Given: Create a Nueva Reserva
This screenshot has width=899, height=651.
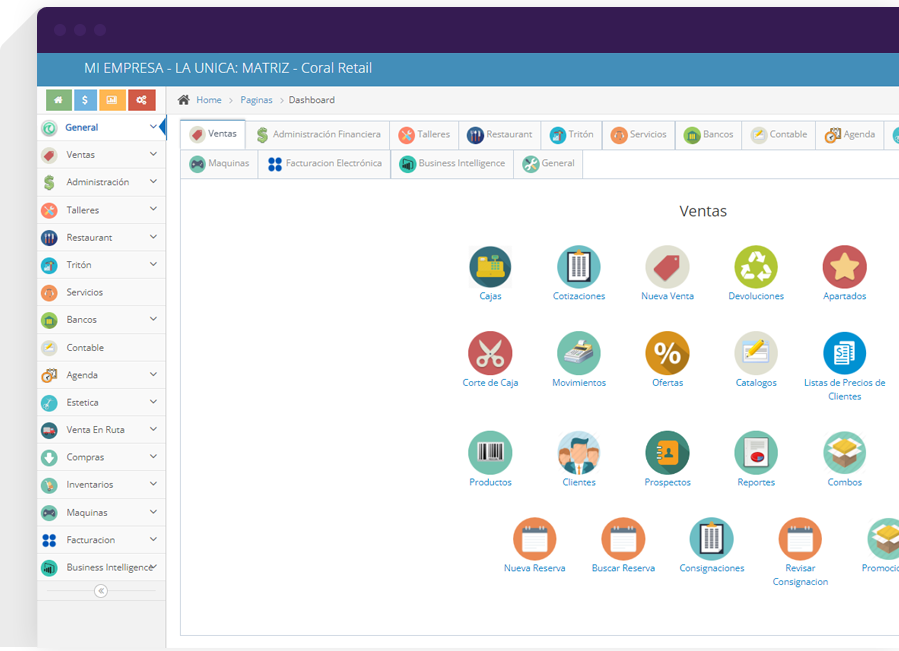Looking at the screenshot, I should (x=534, y=539).
